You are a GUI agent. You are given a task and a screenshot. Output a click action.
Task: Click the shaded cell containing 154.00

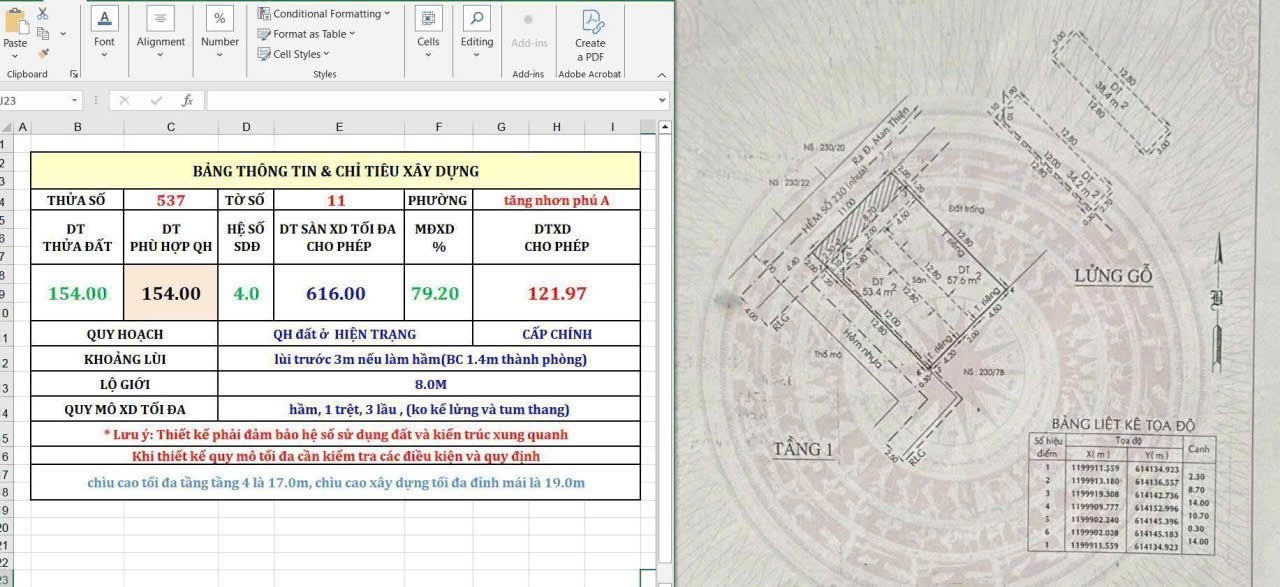tap(171, 293)
